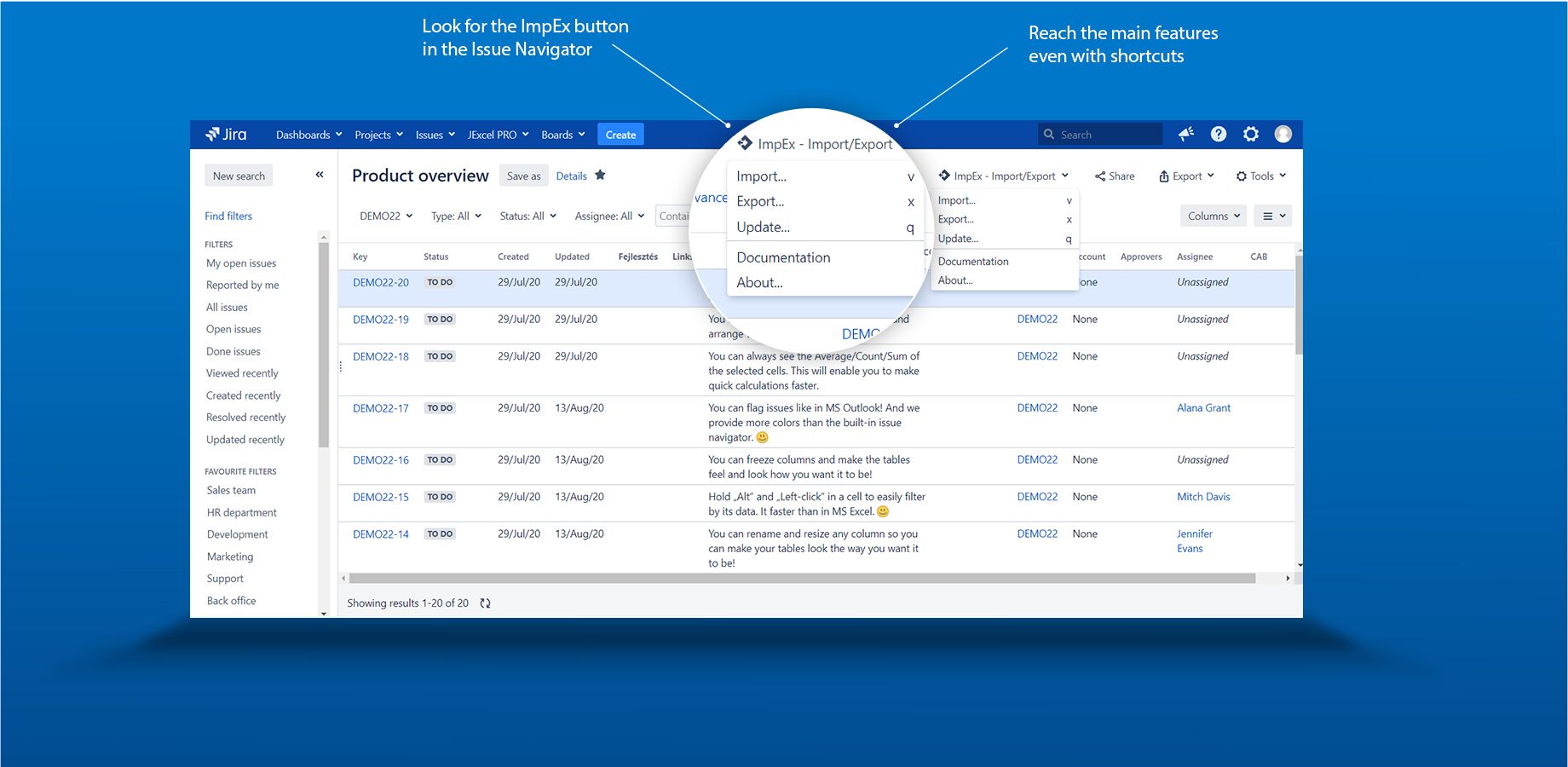Open the Marketing favourite filter

230,557
